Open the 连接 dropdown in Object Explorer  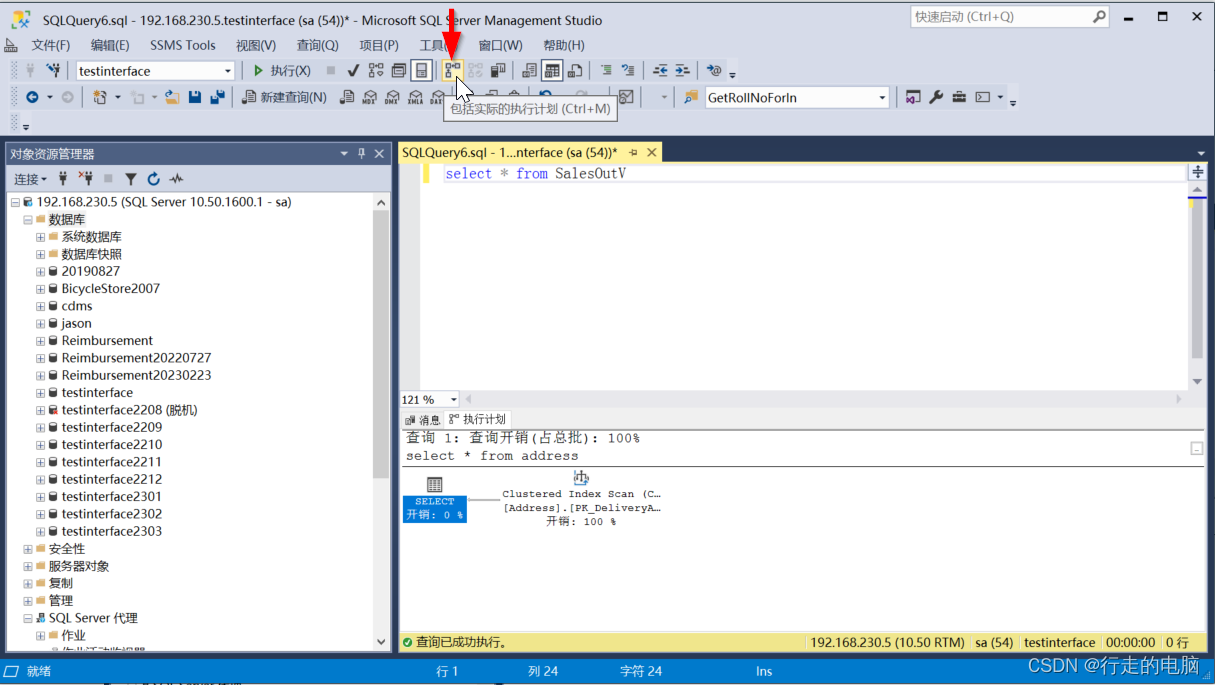click(30, 179)
